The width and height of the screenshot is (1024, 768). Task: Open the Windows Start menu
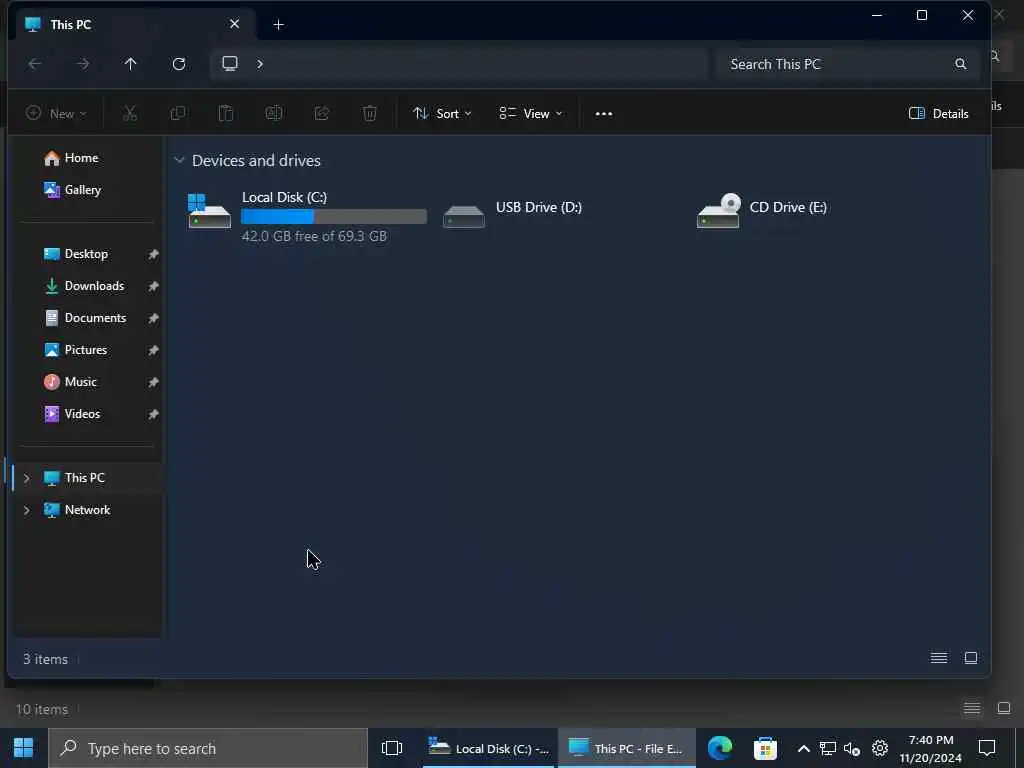pos(24,748)
